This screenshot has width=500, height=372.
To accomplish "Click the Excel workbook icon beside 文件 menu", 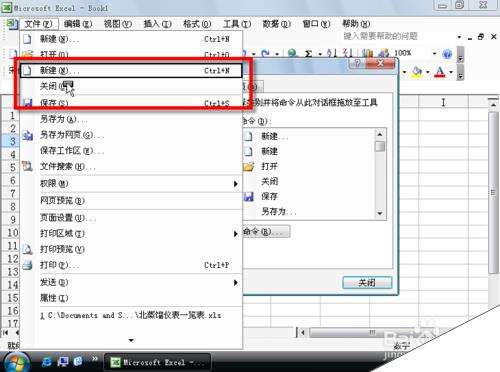I will pyautogui.click(x=12, y=24).
